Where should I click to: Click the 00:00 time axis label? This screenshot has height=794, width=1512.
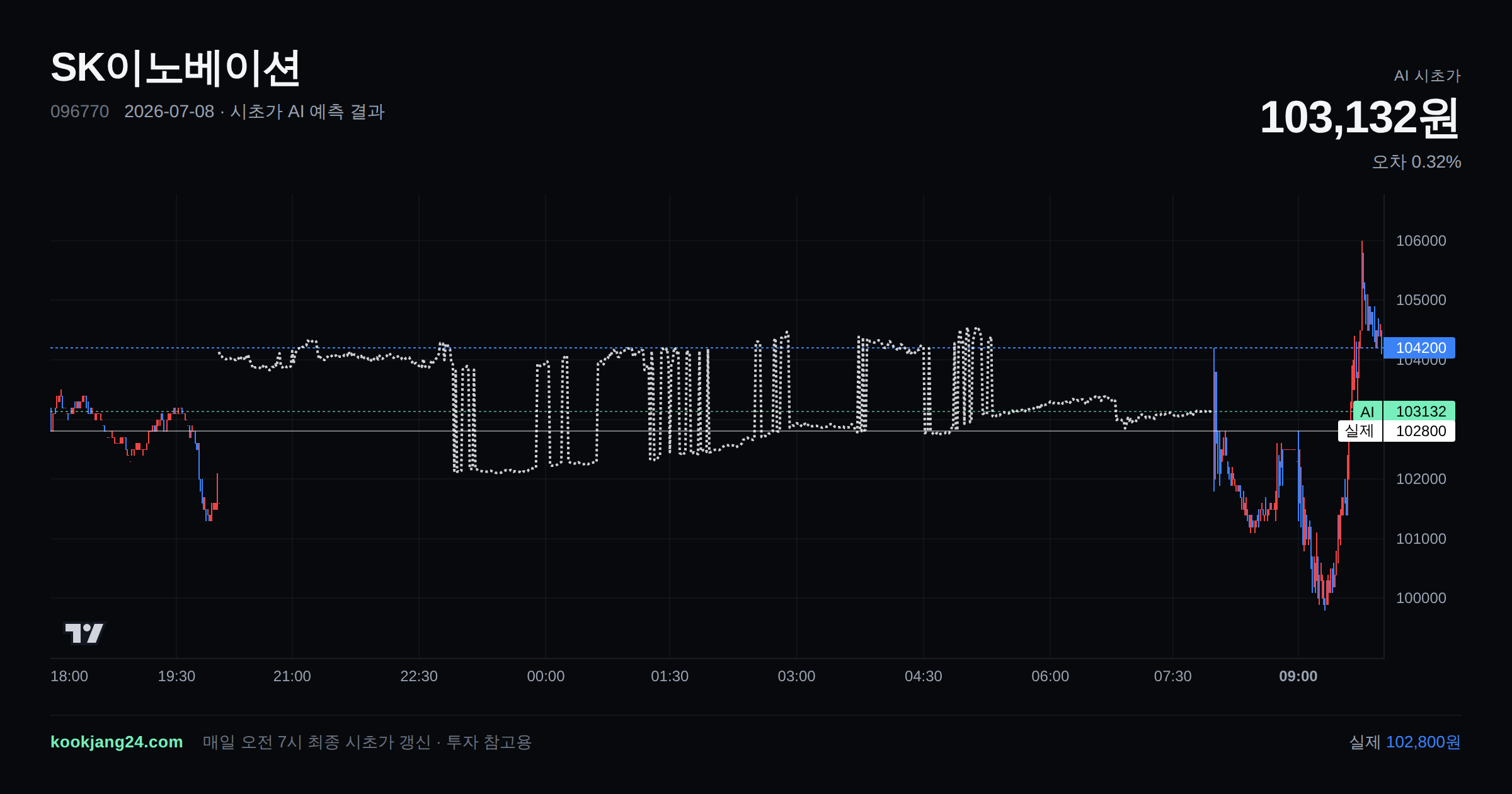[546, 676]
